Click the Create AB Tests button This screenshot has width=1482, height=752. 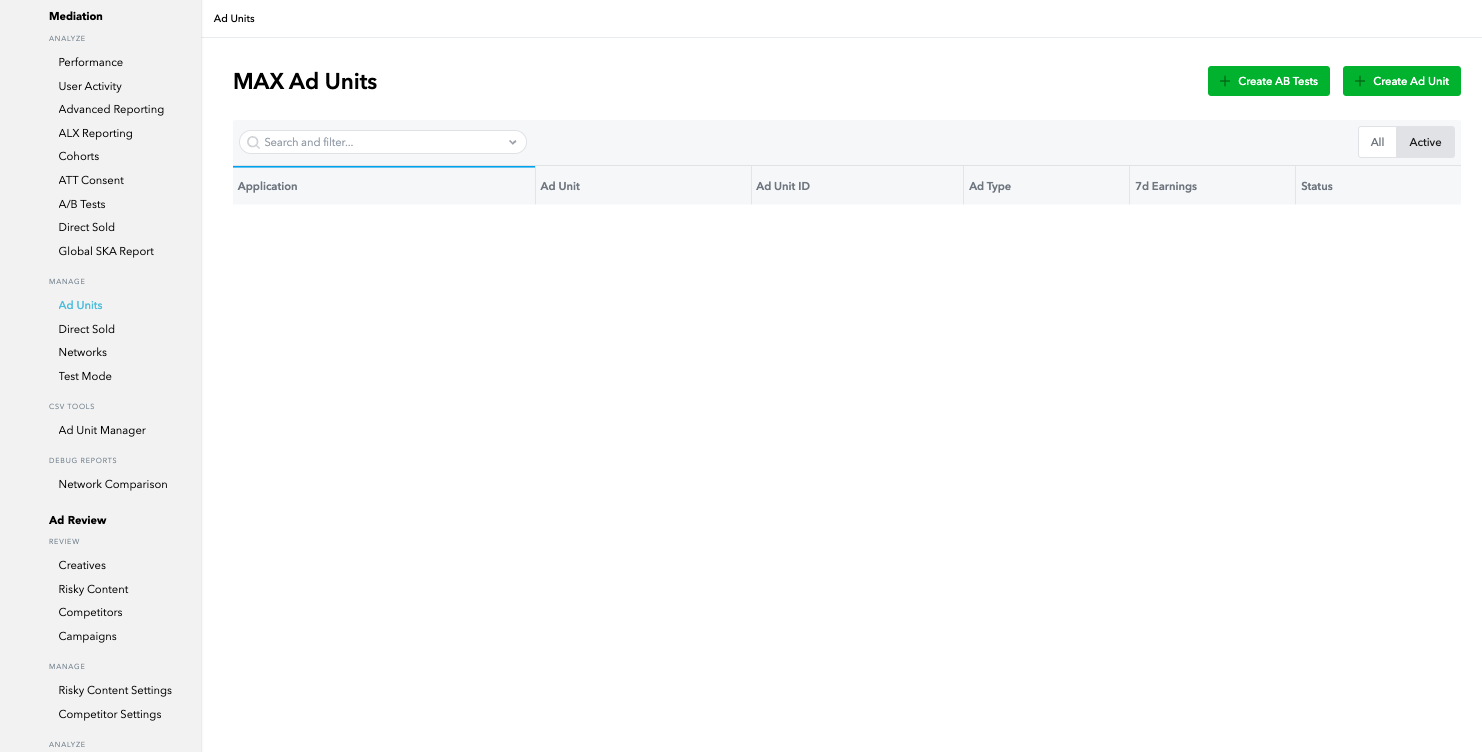point(1269,81)
